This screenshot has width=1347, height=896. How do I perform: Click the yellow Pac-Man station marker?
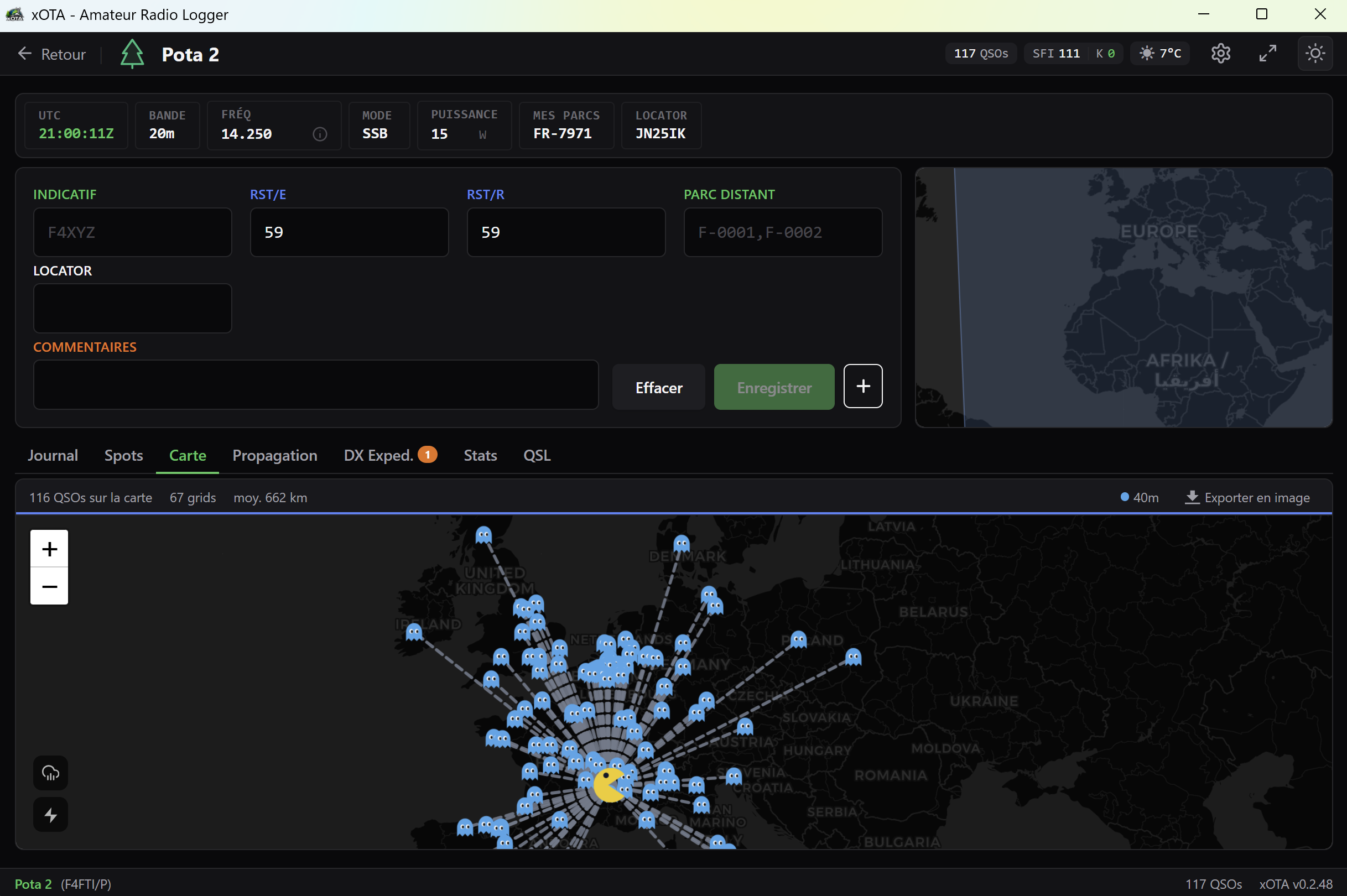point(609,786)
